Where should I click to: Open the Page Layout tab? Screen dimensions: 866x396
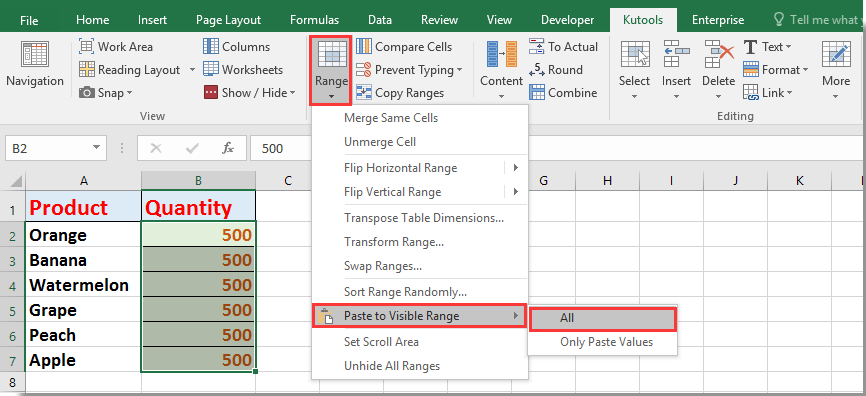click(228, 20)
